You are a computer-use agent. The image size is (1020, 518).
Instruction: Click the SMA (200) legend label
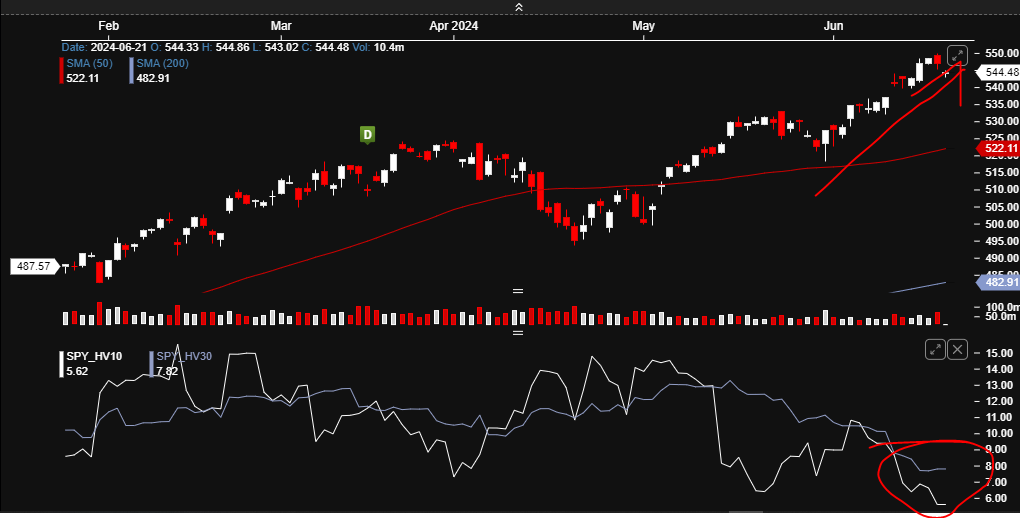[x=163, y=63]
